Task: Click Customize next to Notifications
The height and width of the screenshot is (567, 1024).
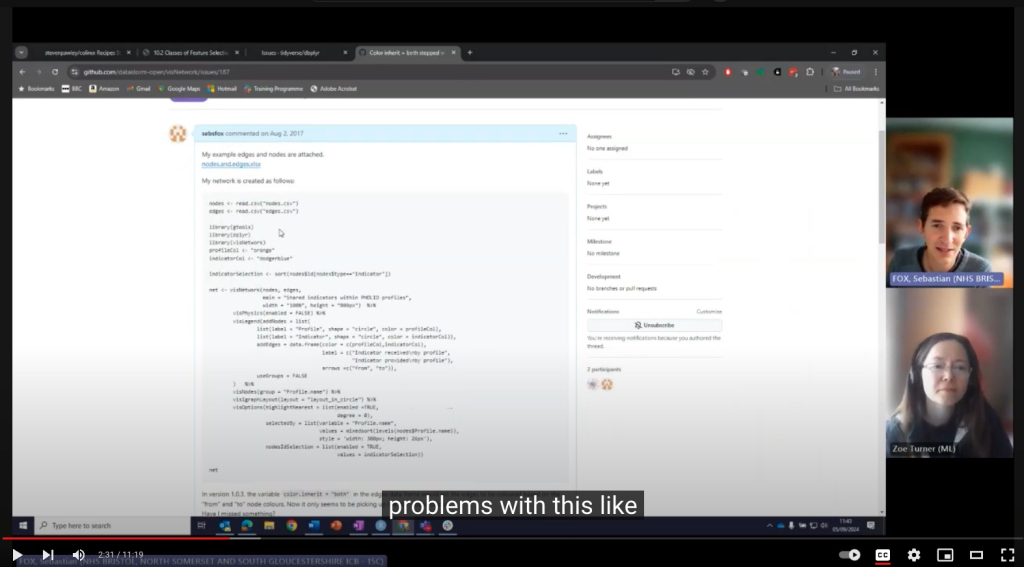Action: point(709,312)
